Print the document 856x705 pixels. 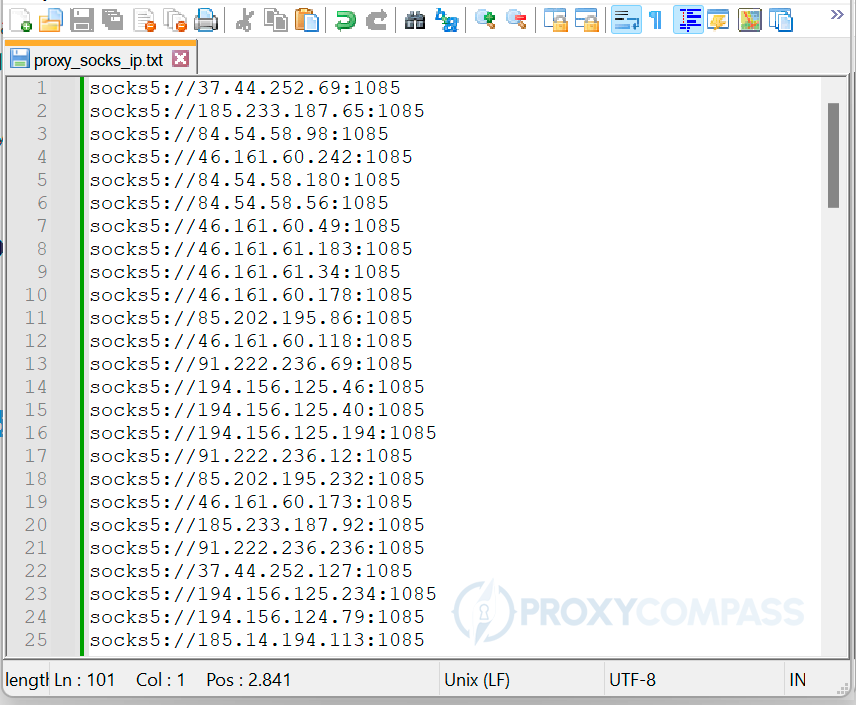(206, 20)
